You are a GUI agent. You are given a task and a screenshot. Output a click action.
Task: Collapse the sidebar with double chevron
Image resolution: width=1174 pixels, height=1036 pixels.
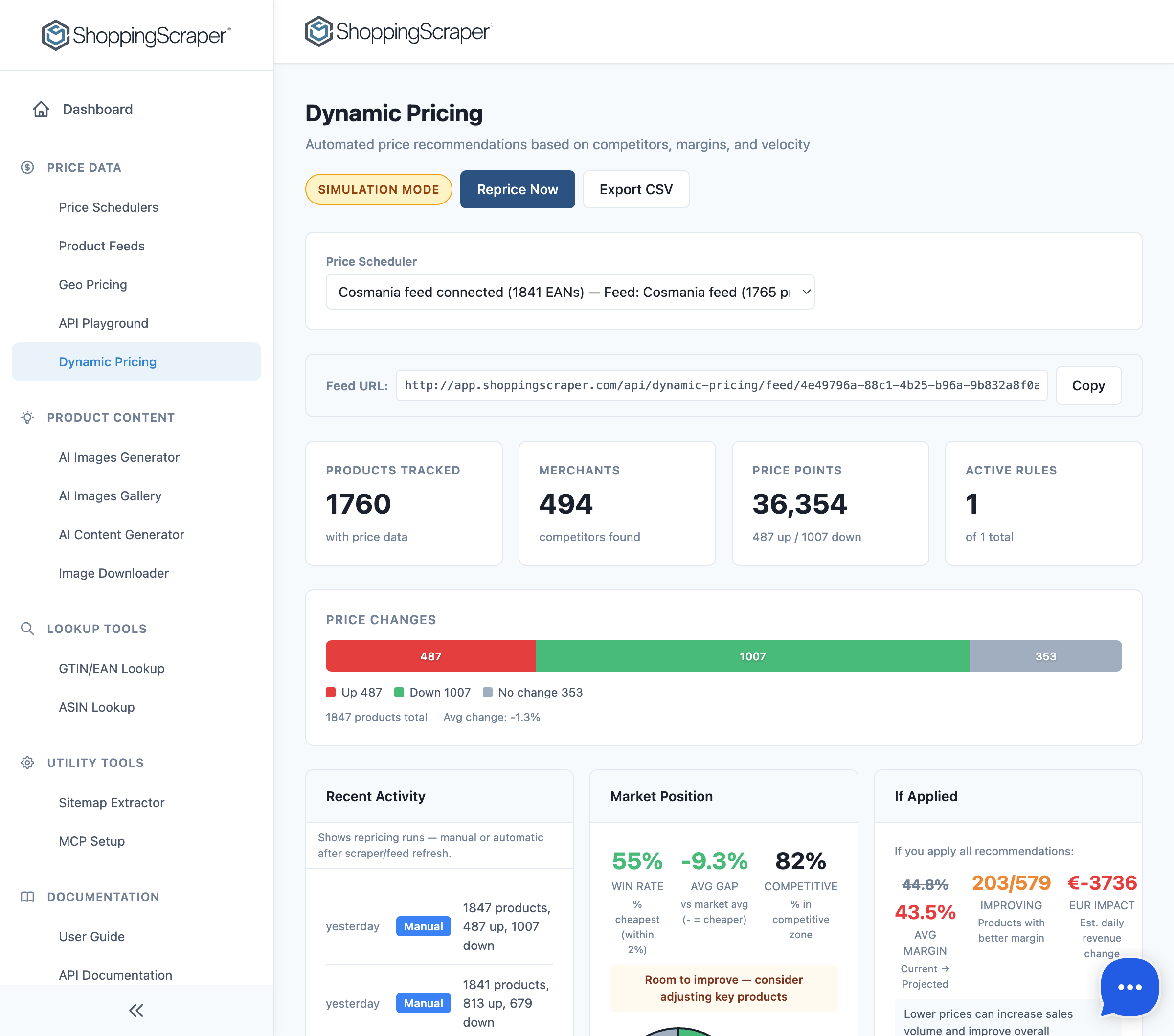point(135,1011)
